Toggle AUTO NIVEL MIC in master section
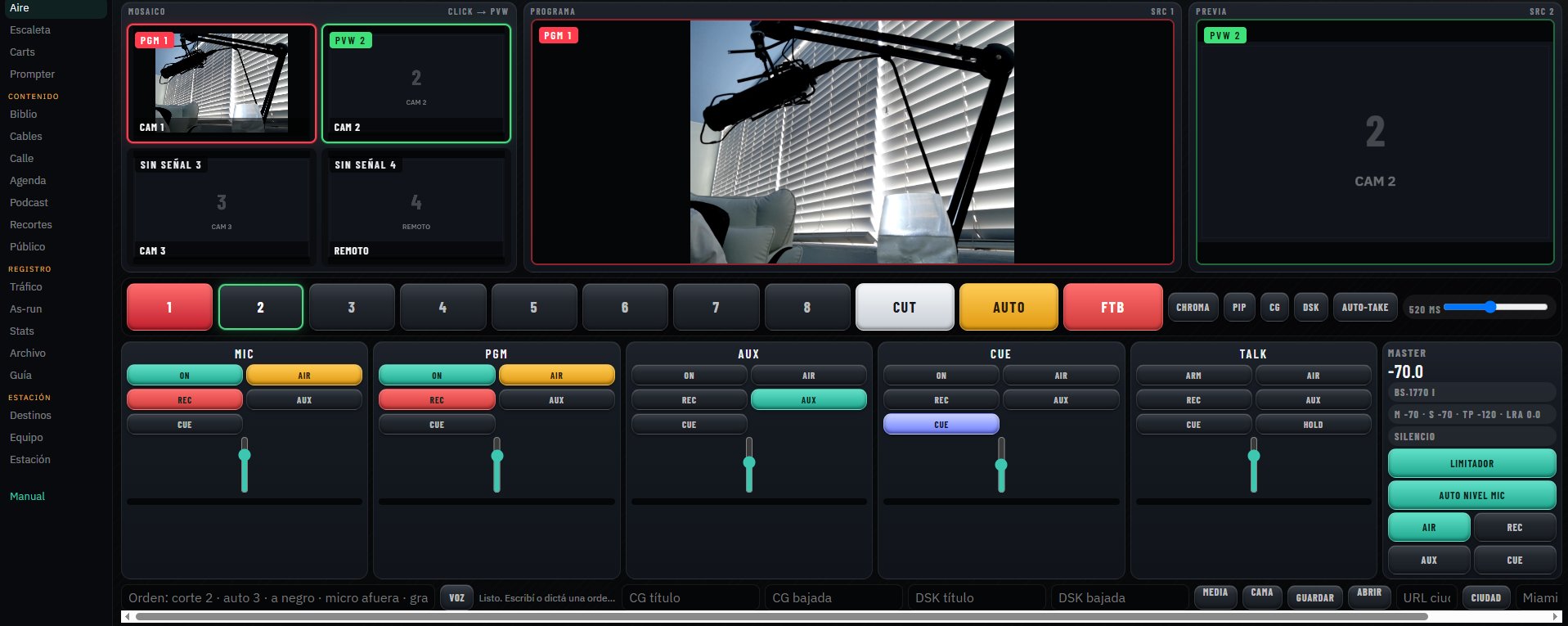Screen dimensions: 1568x626 click(1471, 495)
